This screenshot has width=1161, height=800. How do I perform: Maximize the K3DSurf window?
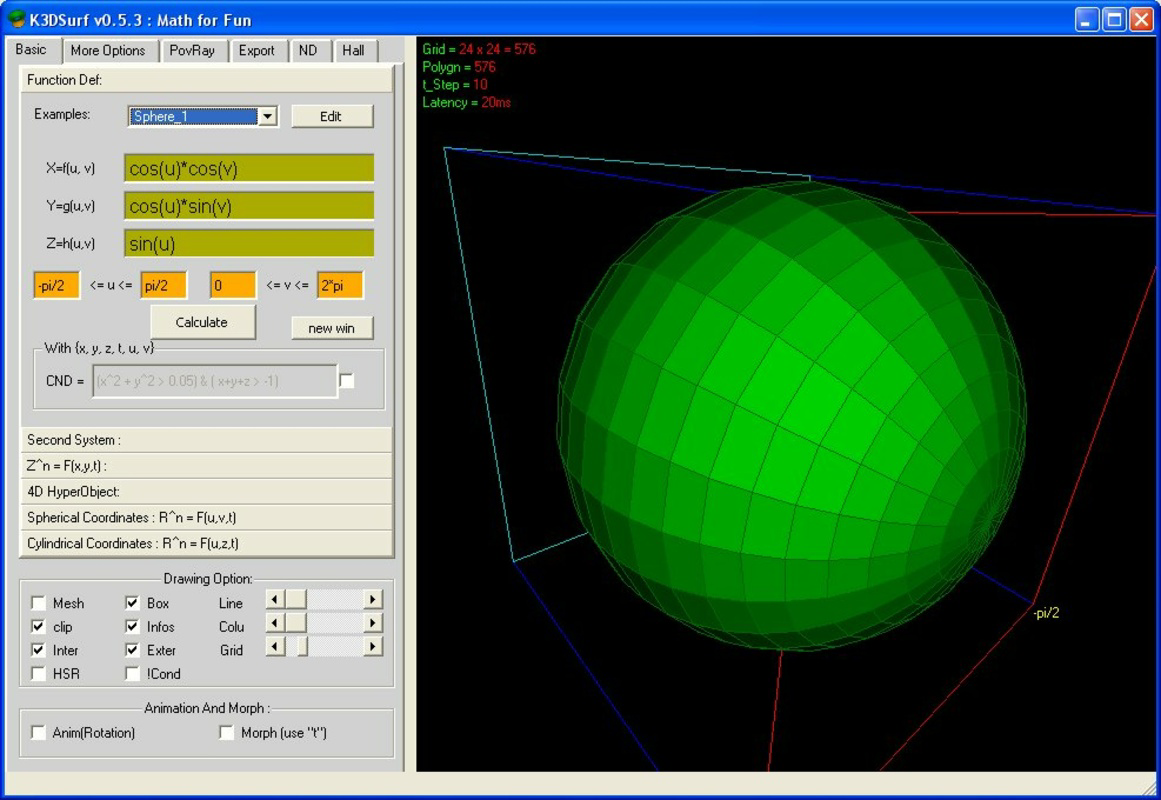point(1114,19)
